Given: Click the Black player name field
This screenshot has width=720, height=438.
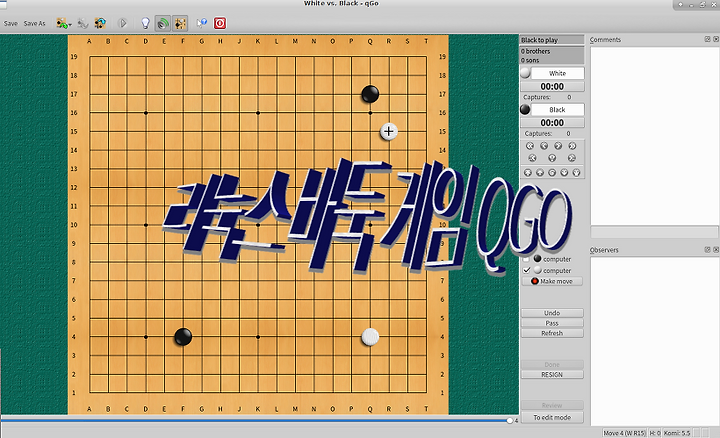Looking at the screenshot, I should pyautogui.click(x=557, y=110).
